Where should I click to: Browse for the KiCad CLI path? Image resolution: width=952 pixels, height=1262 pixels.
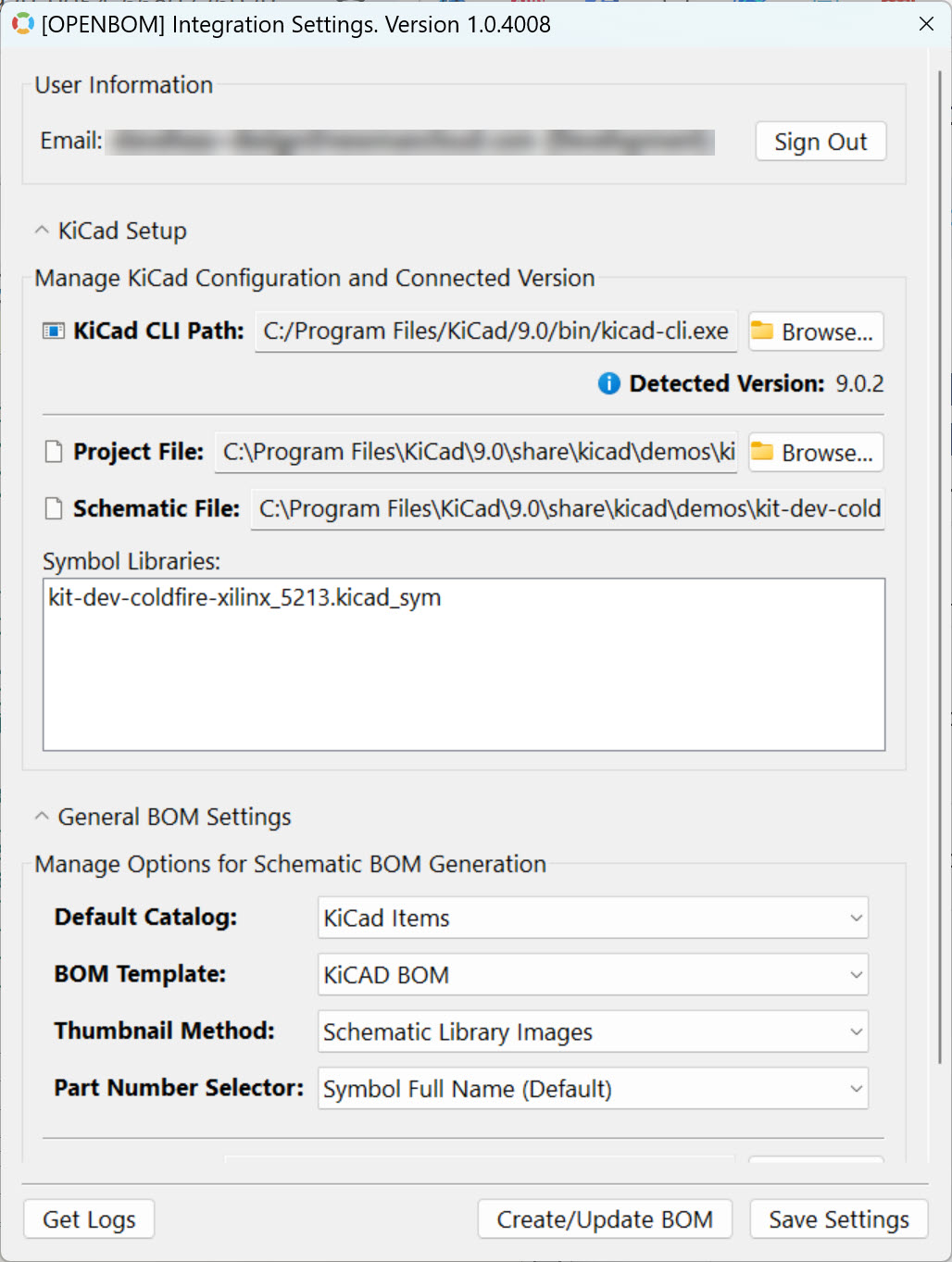tap(816, 331)
